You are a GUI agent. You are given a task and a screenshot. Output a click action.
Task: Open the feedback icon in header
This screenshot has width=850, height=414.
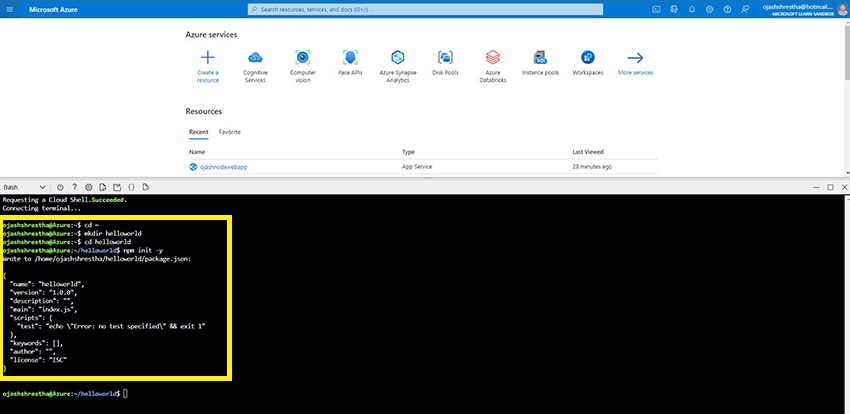click(745, 9)
